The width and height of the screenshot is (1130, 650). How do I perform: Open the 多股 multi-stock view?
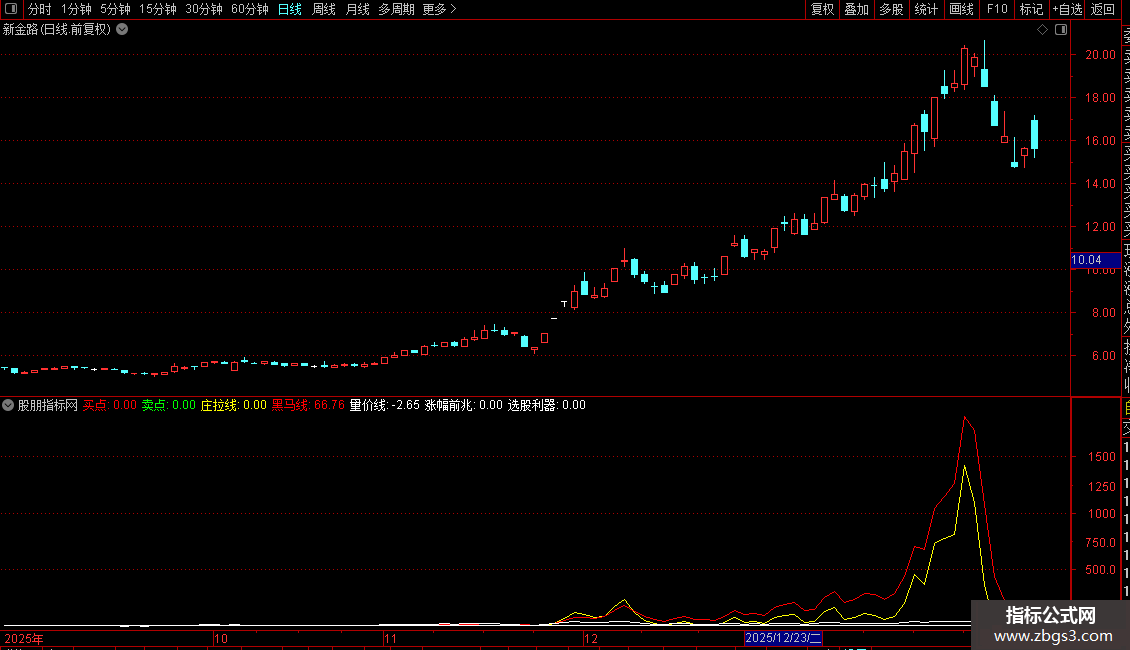[891, 9]
